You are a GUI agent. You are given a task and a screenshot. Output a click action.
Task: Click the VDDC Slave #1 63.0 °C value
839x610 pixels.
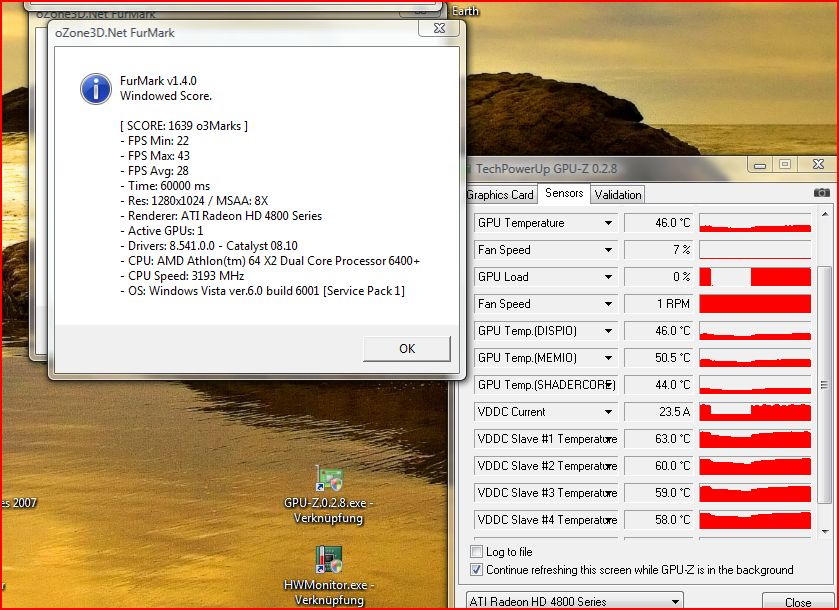(x=659, y=439)
